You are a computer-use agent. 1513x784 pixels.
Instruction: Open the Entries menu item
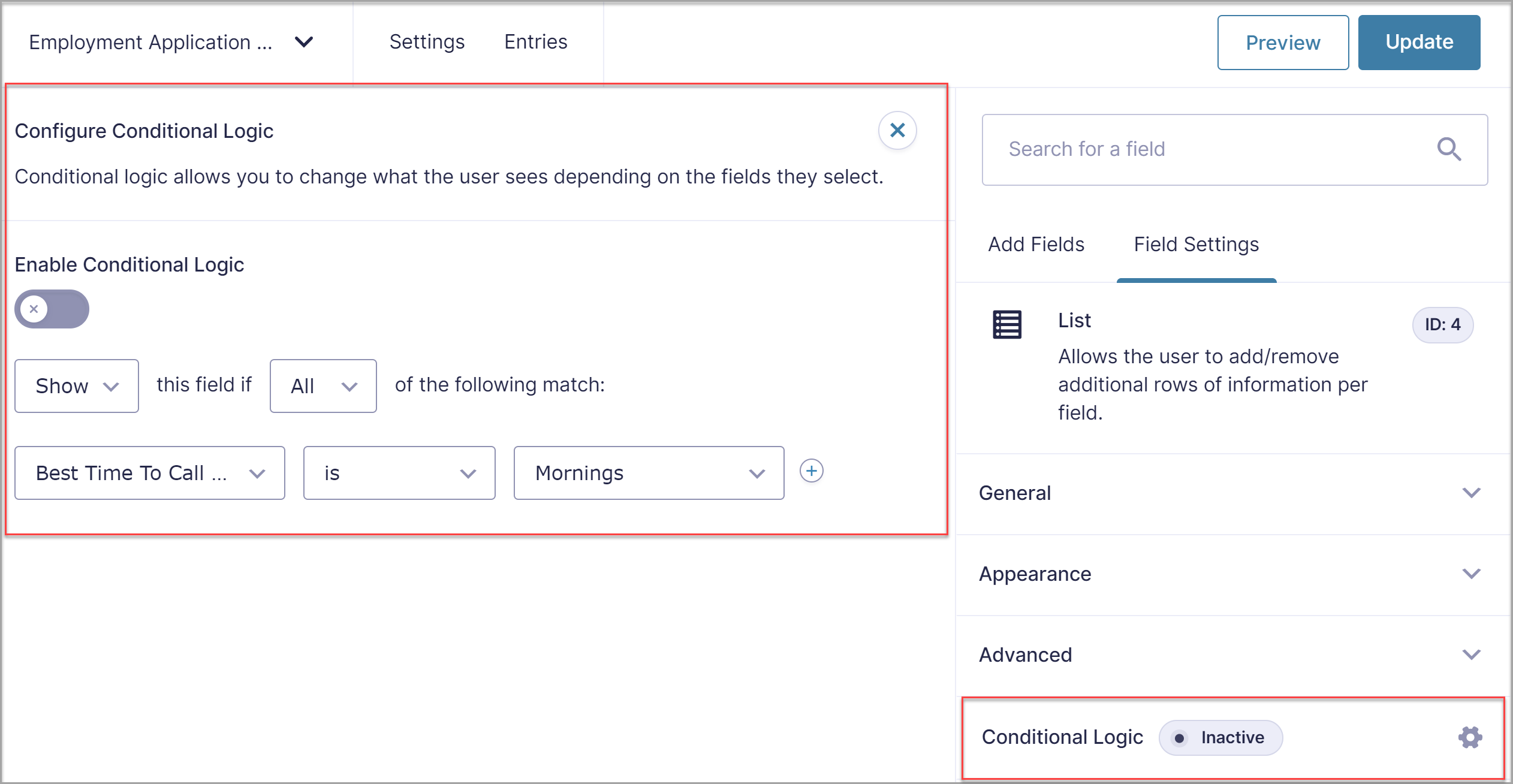tap(535, 42)
